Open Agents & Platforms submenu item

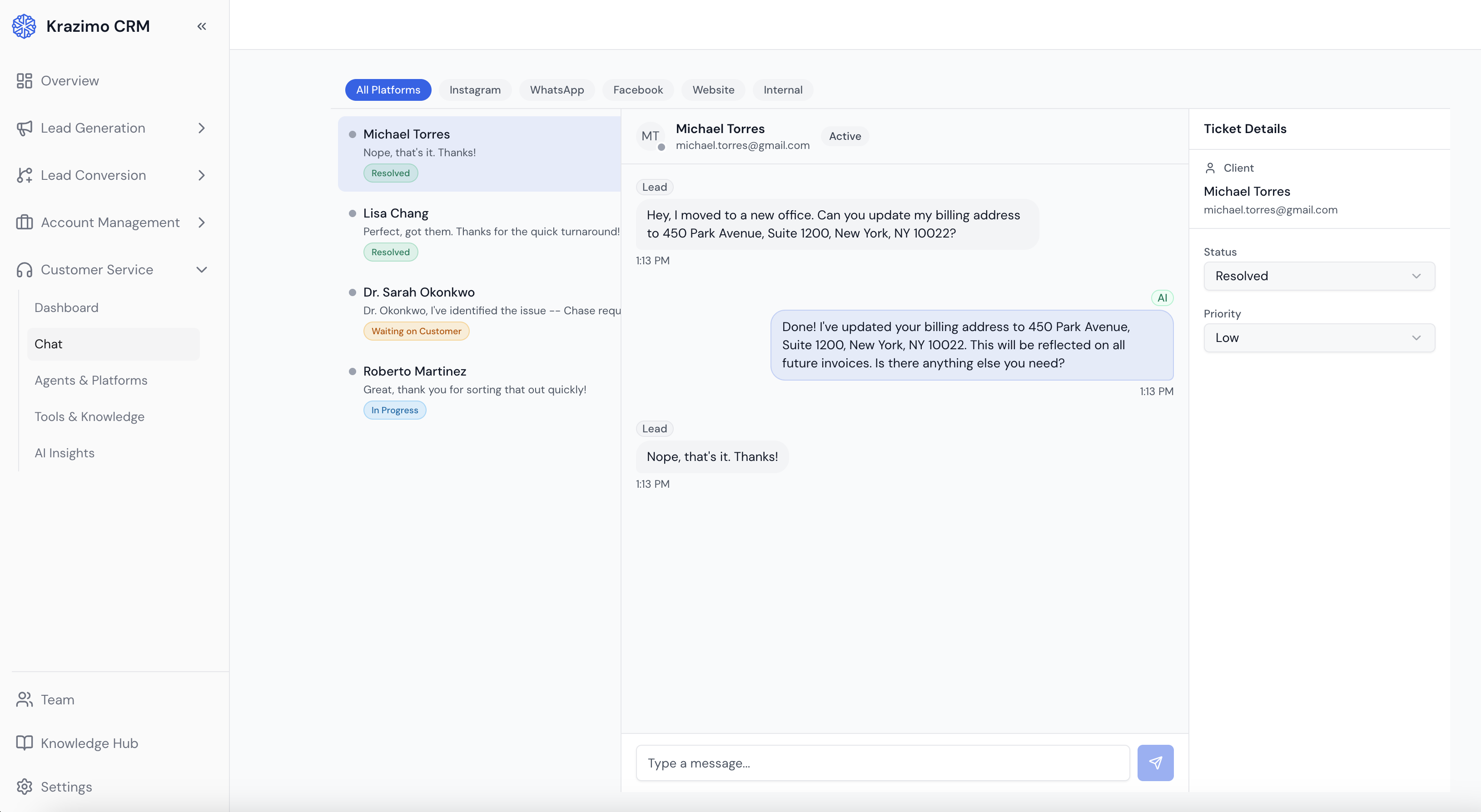tap(91, 381)
